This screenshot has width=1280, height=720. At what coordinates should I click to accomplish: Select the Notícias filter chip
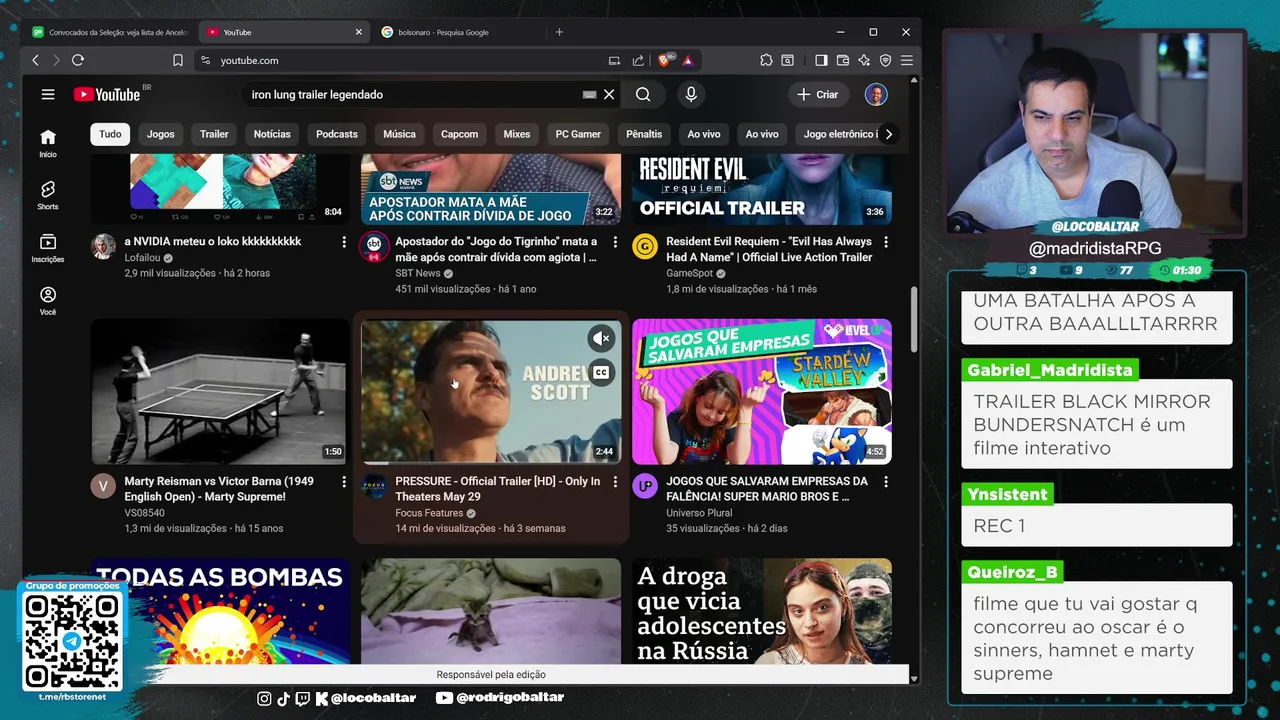pos(272,134)
